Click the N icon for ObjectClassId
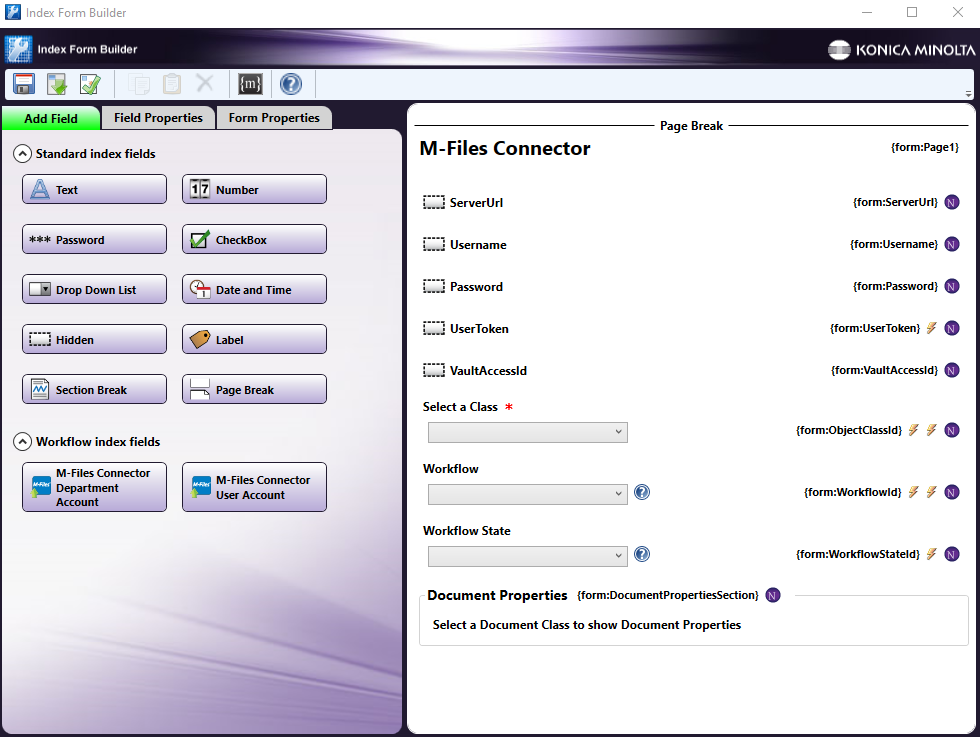The height and width of the screenshot is (737, 980). (952, 430)
